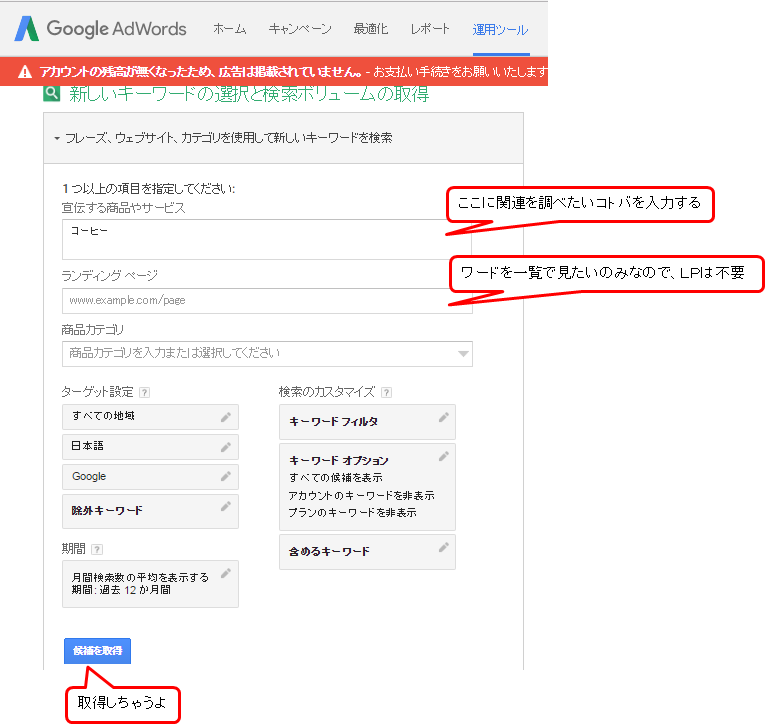This screenshot has height=724, width=765.
Task: Open the 除外キーワード box
Action: tap(150, 511)
